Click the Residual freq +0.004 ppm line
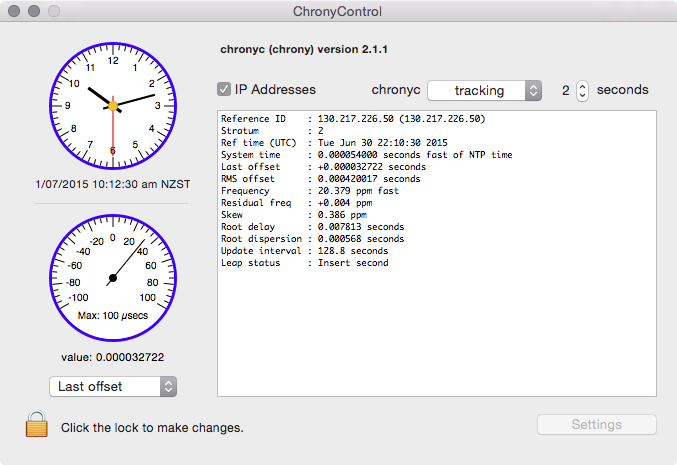677x465 pixels. 297,203
